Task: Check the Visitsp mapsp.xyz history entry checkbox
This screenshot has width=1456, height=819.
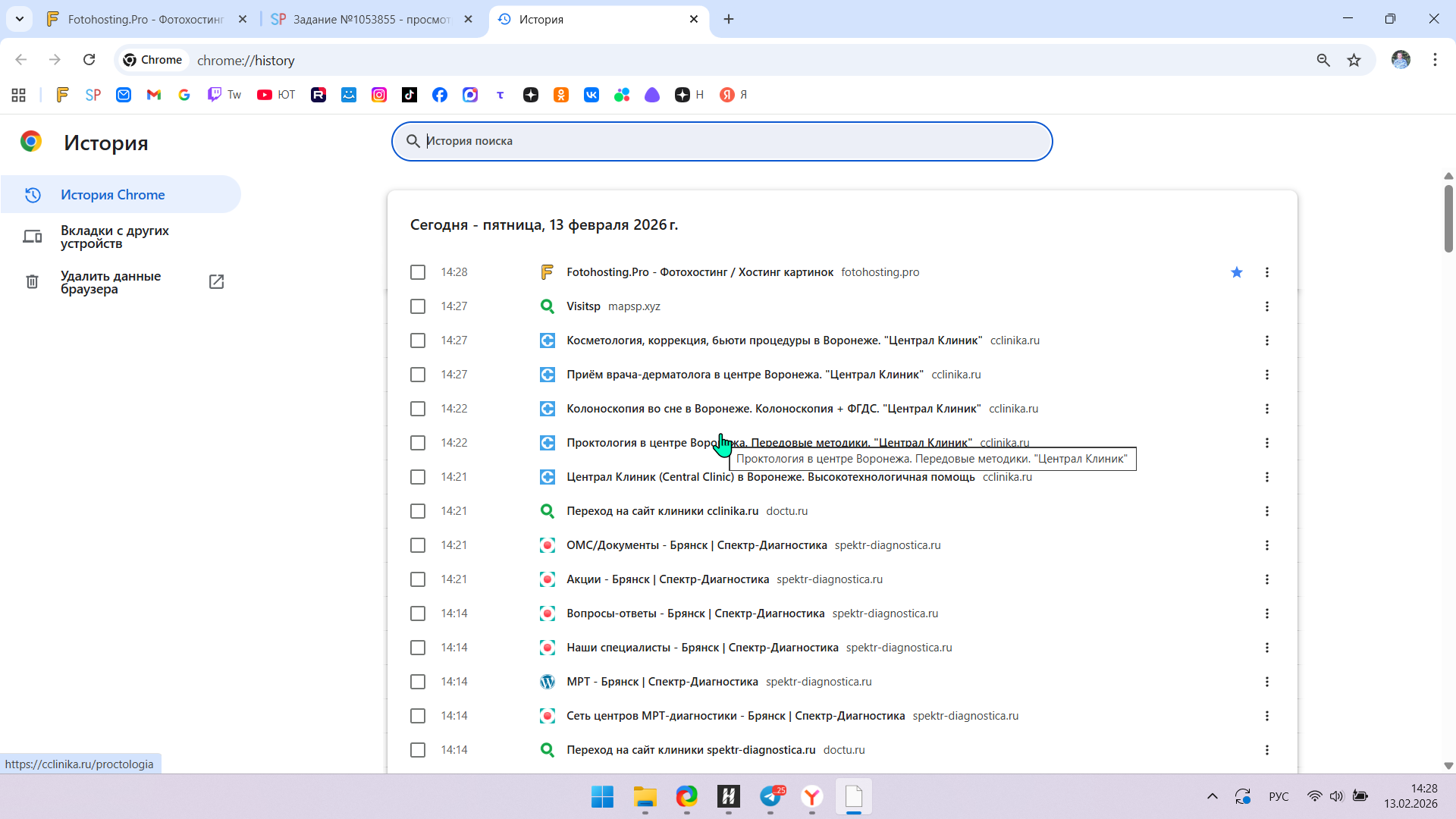Action: pos(418,306)
